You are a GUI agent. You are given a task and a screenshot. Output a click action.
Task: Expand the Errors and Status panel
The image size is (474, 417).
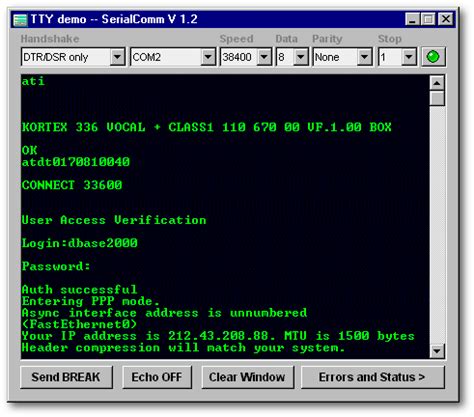372,377
